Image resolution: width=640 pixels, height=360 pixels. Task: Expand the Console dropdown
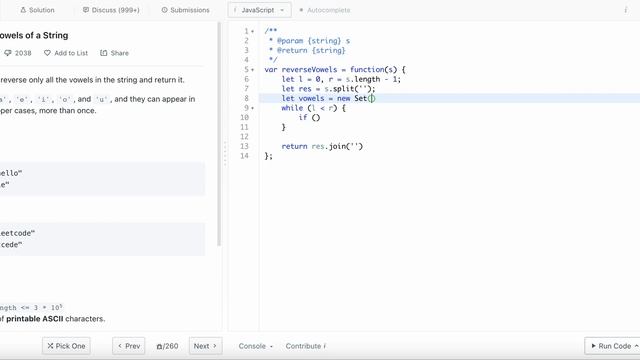point(256,346)
